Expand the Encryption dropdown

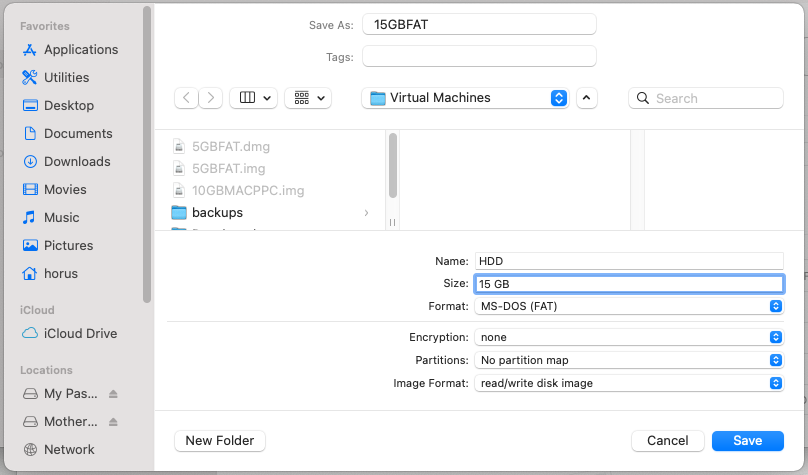click(x=628, y=338)
